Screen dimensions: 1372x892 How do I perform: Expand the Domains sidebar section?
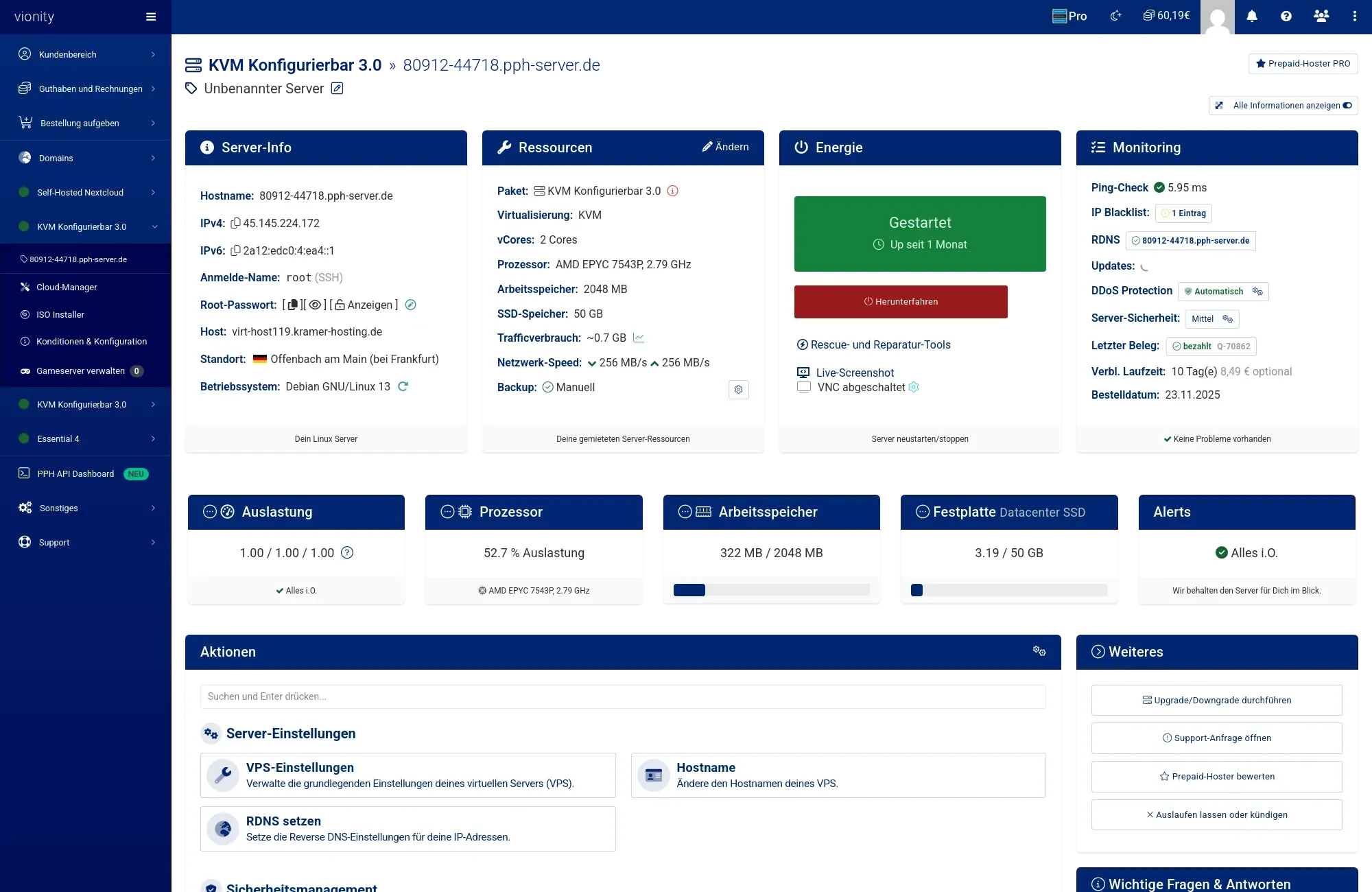86,158
